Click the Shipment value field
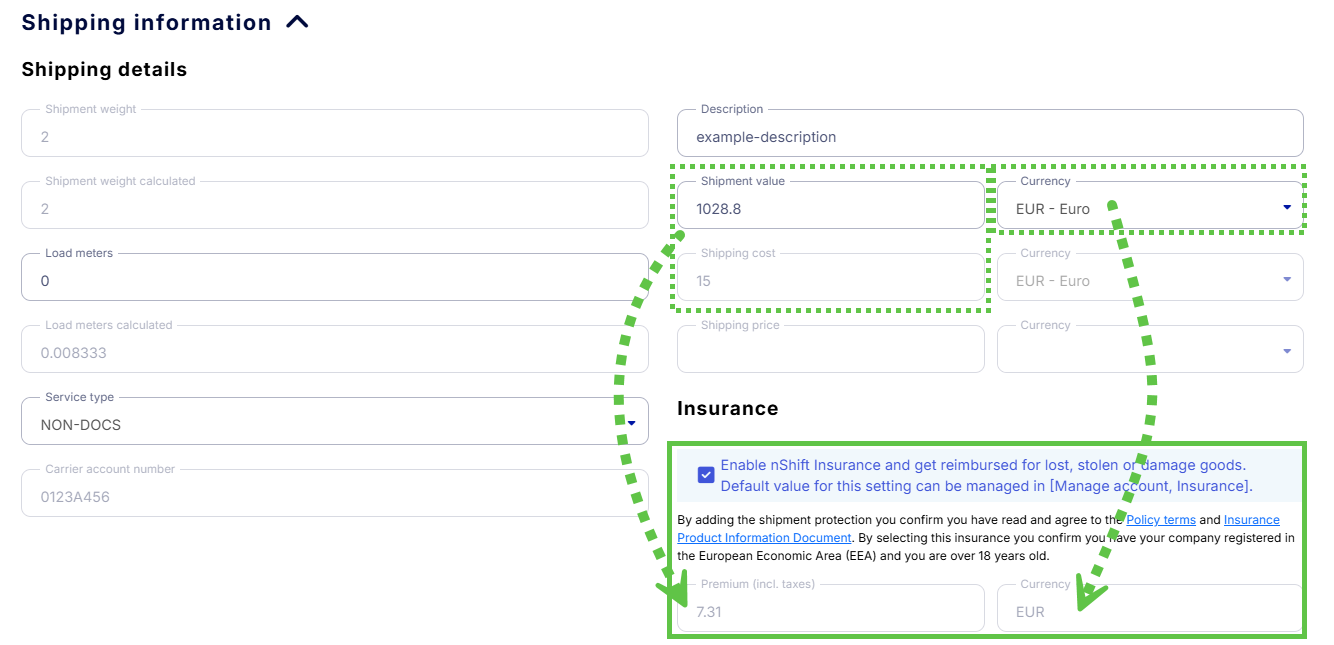1334x645 pixels. [830, 209]
